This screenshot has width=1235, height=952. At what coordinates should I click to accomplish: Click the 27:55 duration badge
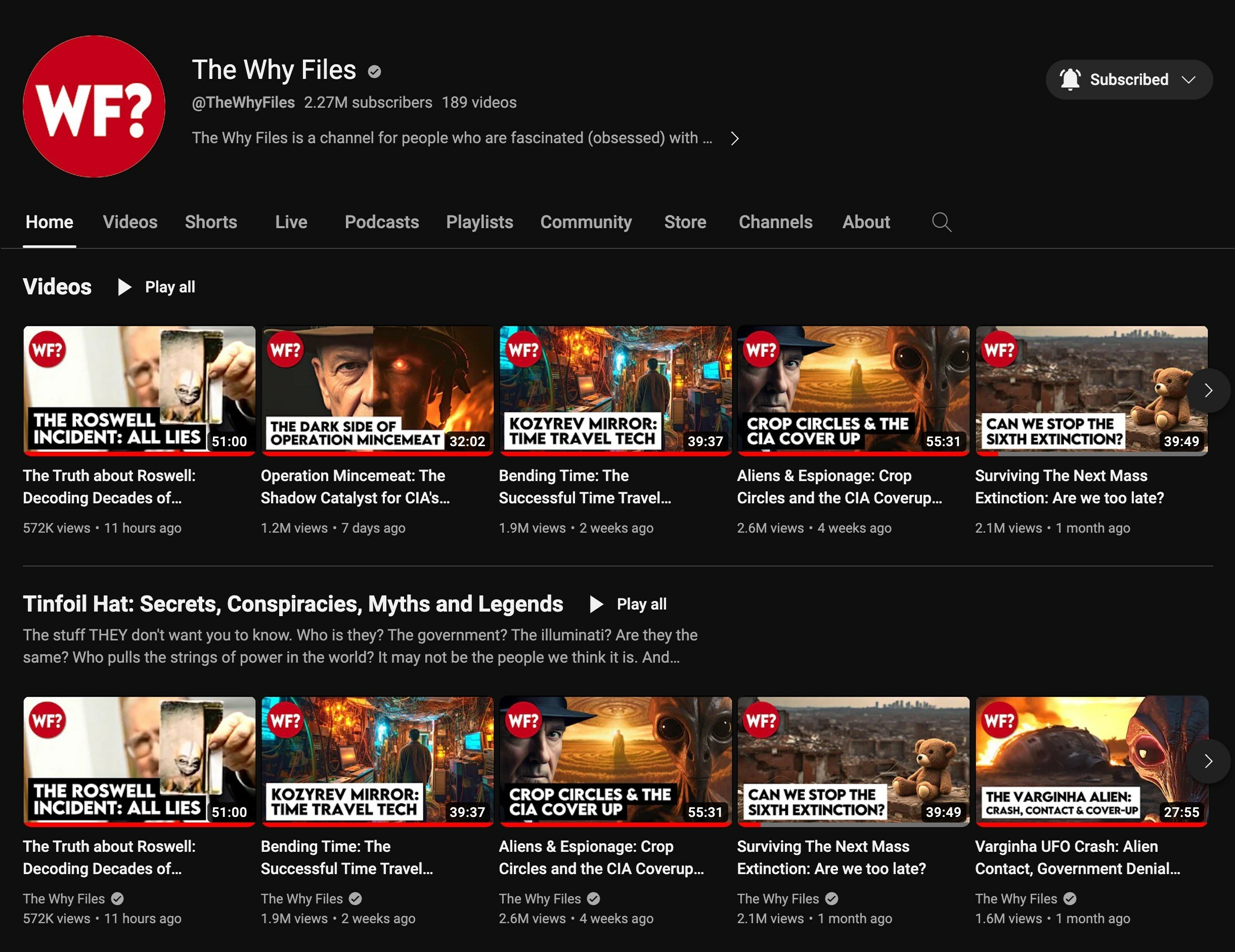click(1181, 812)
